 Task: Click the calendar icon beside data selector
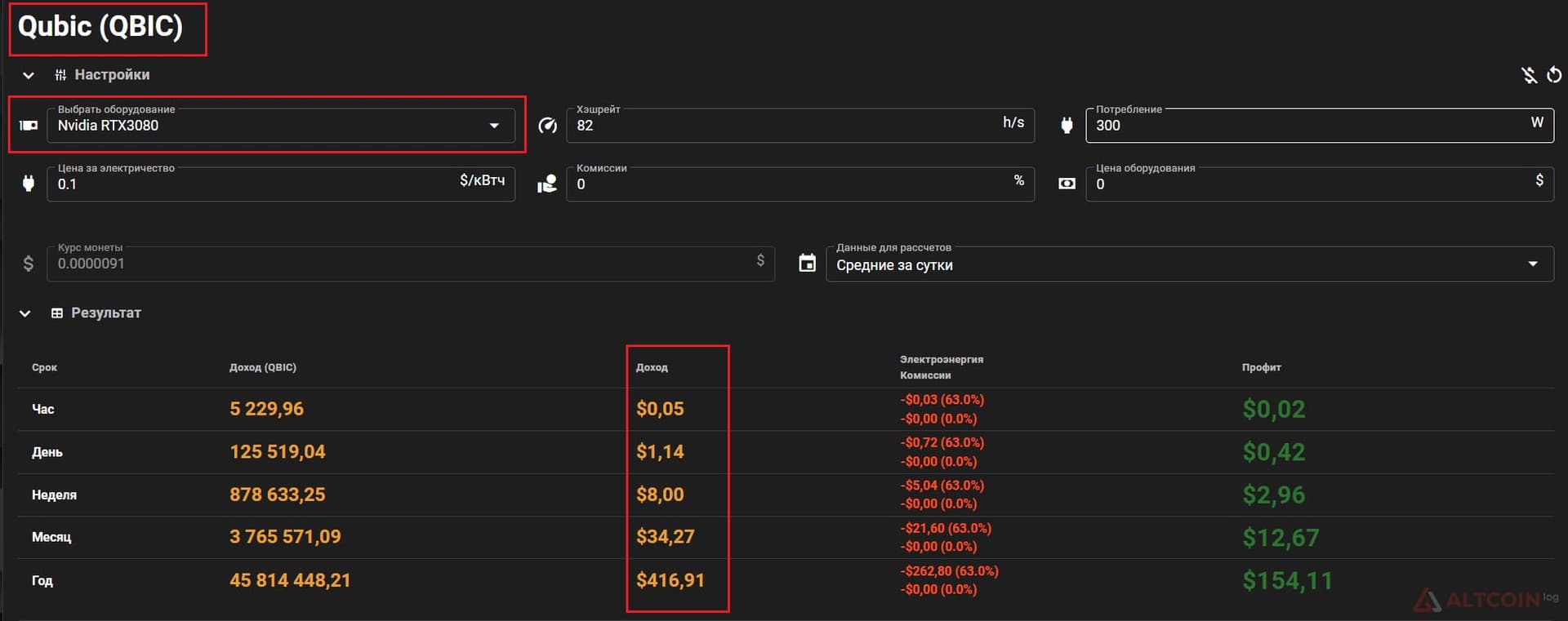tap(807, 263)
